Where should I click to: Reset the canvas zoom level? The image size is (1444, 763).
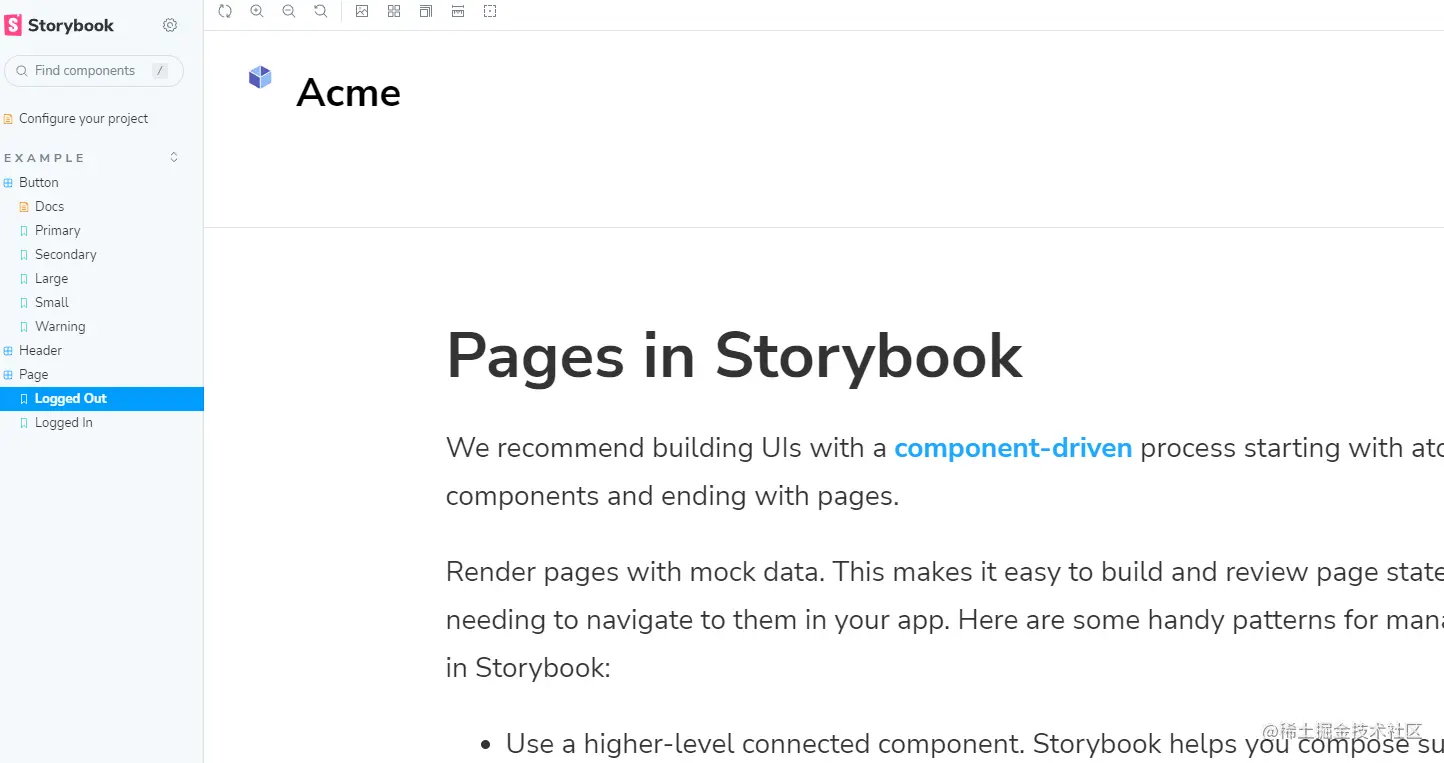(321, 11)
